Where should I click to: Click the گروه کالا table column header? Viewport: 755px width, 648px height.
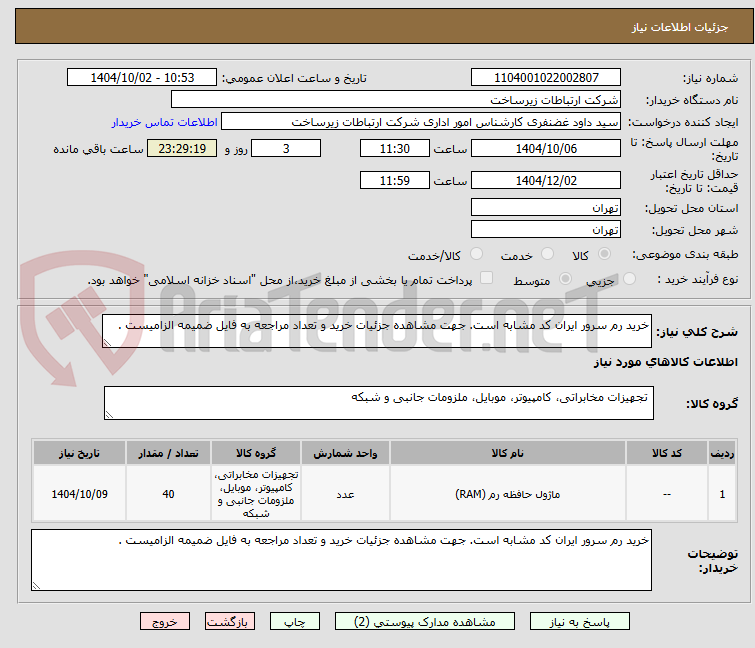click(256, 453)
